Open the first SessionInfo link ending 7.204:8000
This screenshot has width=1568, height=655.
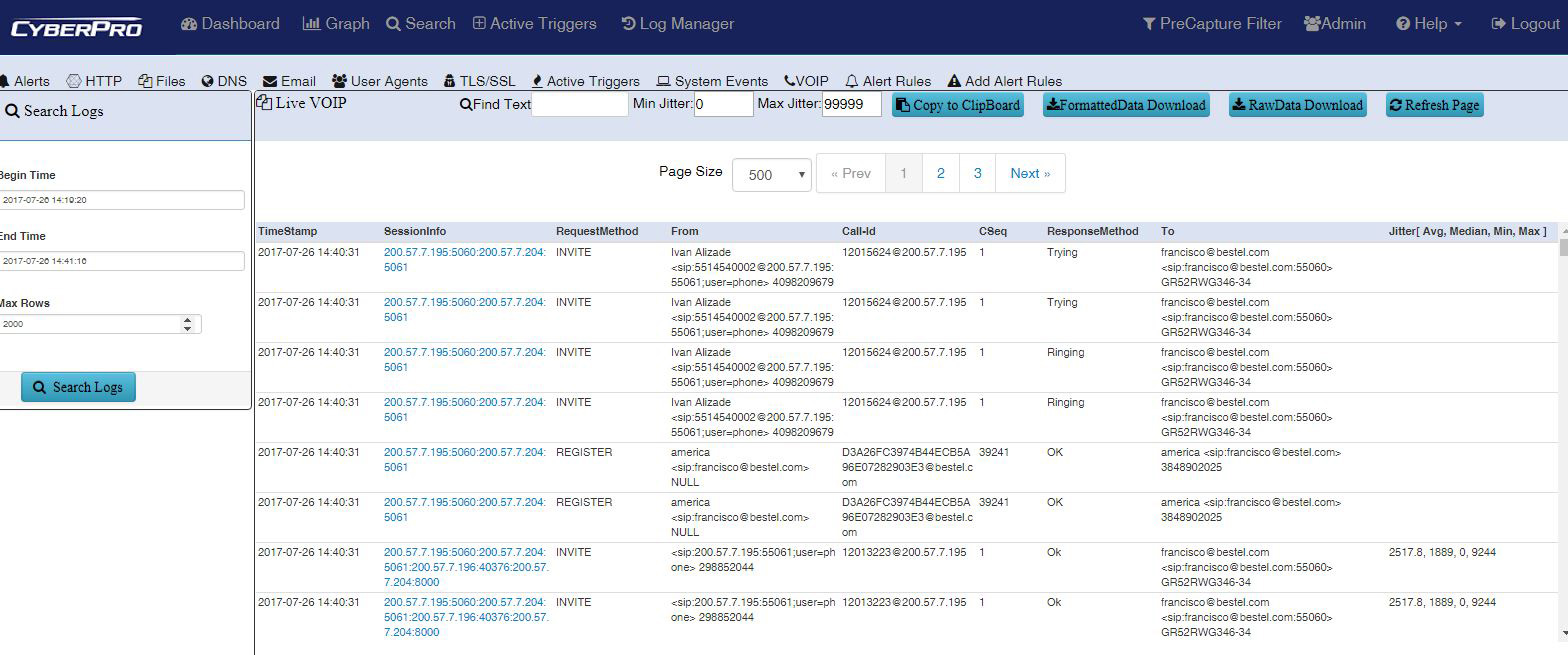pos(466,567)
